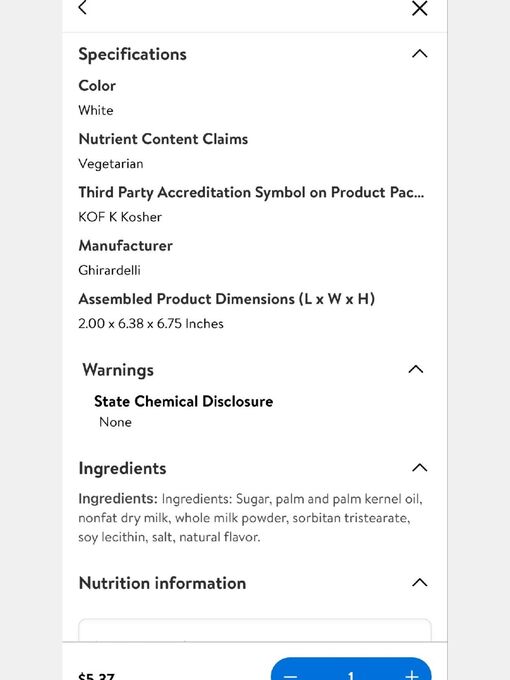This screenshot has height=680, width=510.
Task: Click the State Chemical Disclosure label
Action: (183, 401)
